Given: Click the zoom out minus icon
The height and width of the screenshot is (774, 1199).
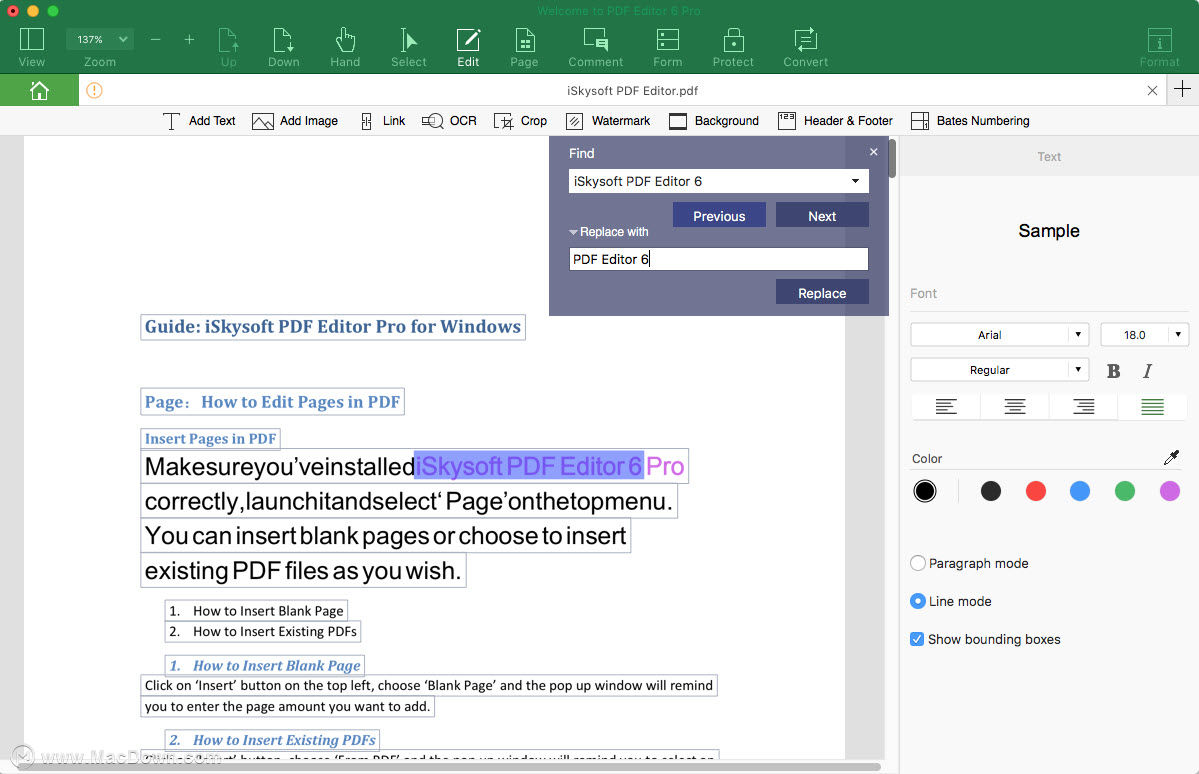Looking at the screenshot, I should [x=155, y=39].
